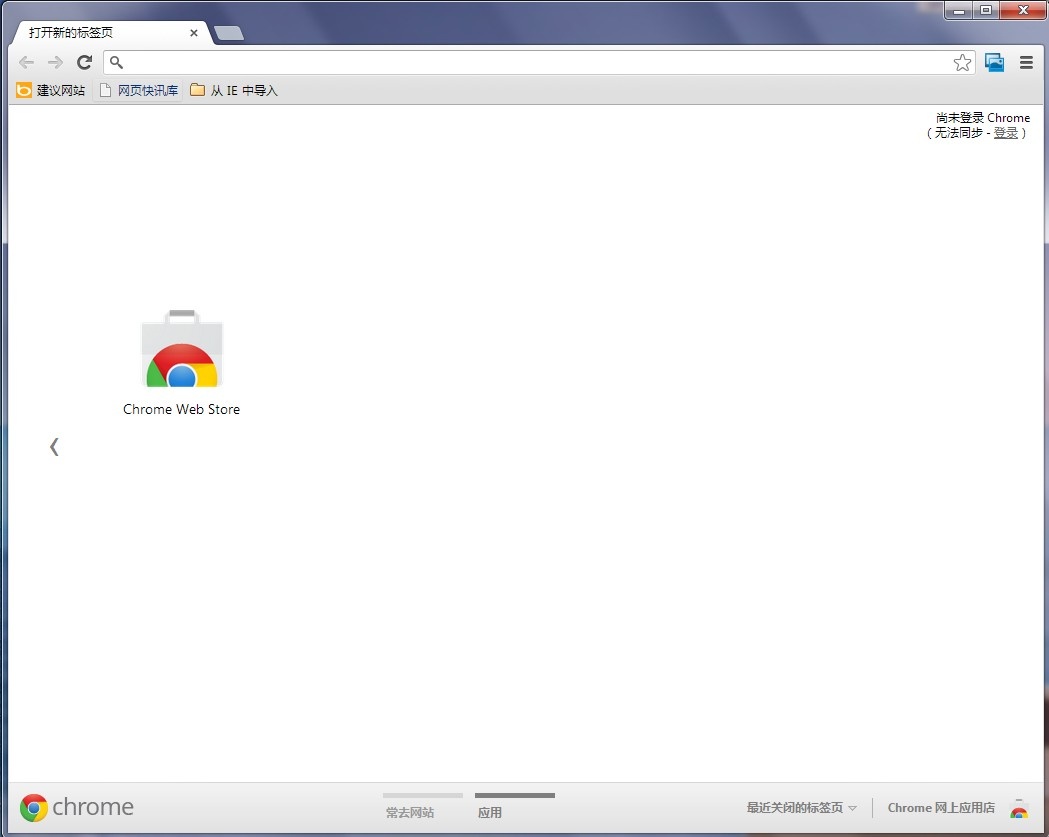The image size is (1049, 837).
Task: Open the Chrome 网上应用店 link
Action: coord(941,808)
